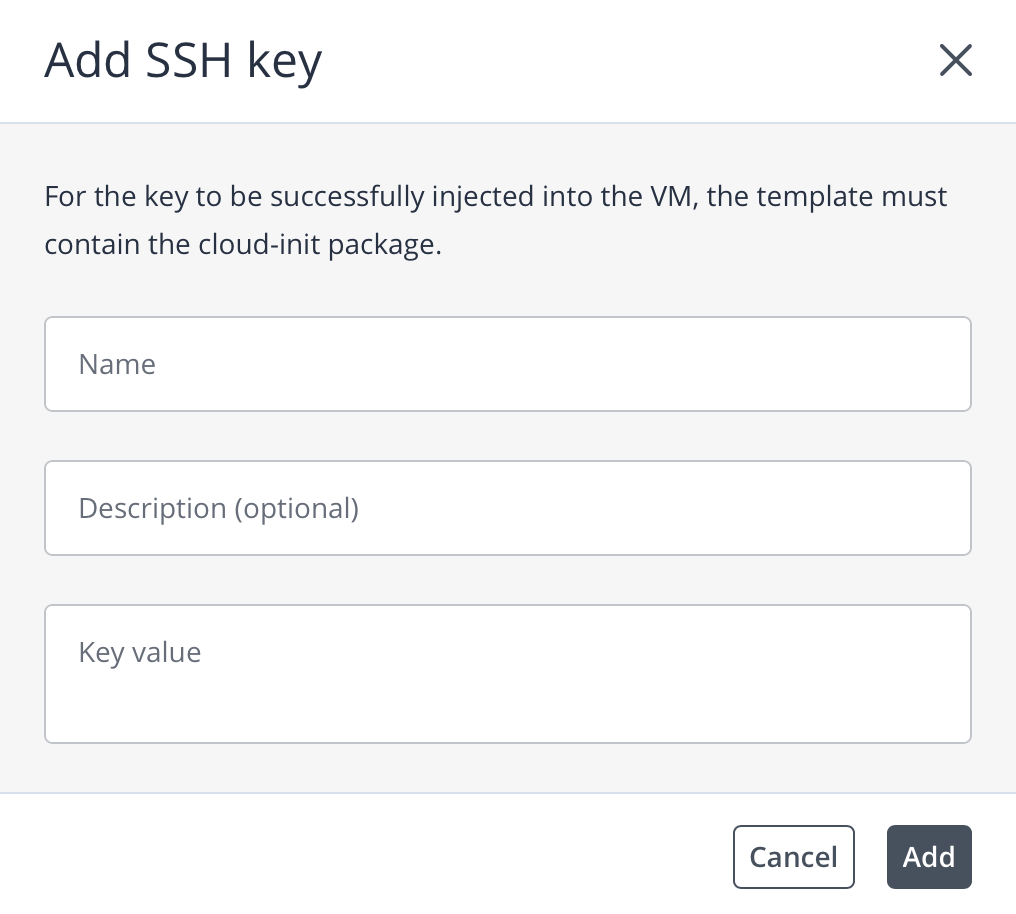Submit the SSH key with Add
The width and height of the screenshot is (1016, 914).
pos(928,857)
